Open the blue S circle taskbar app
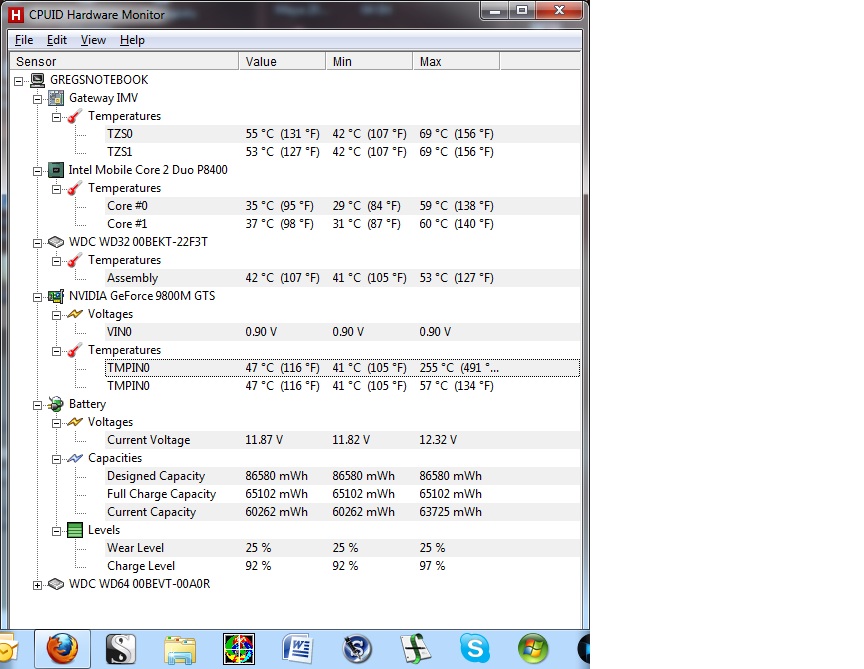 pos(357,649)
